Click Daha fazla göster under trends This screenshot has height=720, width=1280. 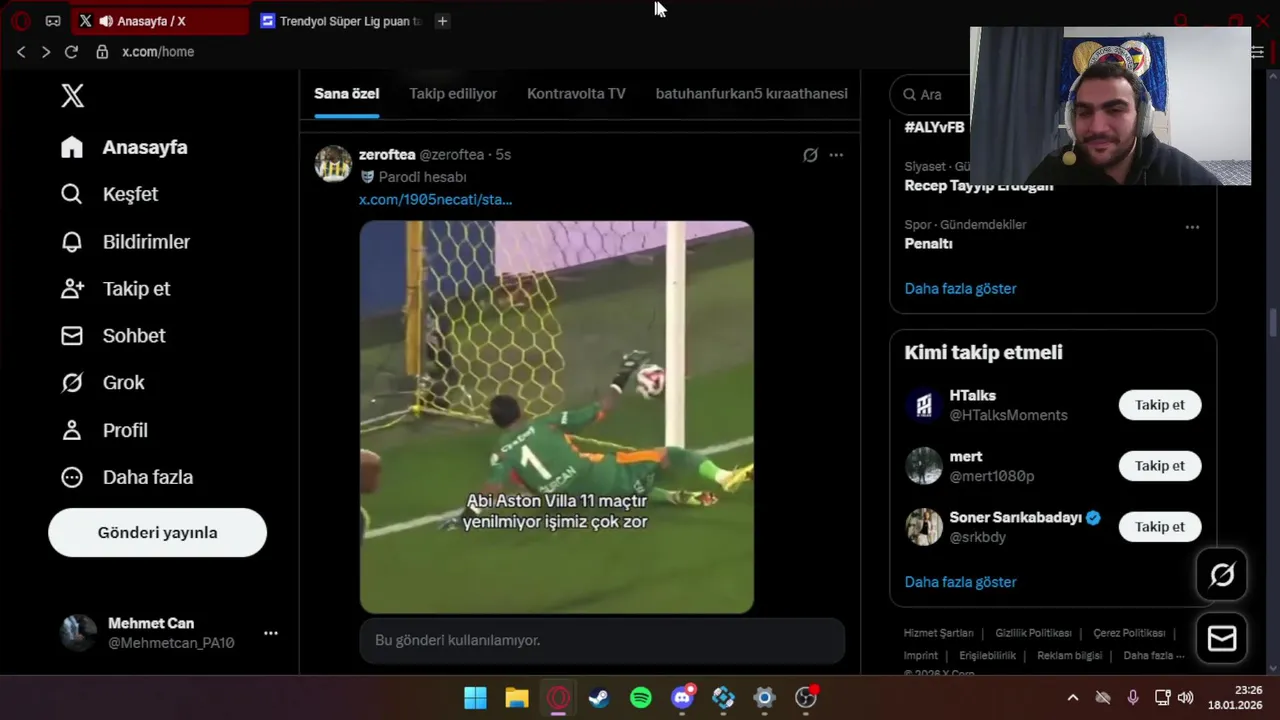coord(960,288)
